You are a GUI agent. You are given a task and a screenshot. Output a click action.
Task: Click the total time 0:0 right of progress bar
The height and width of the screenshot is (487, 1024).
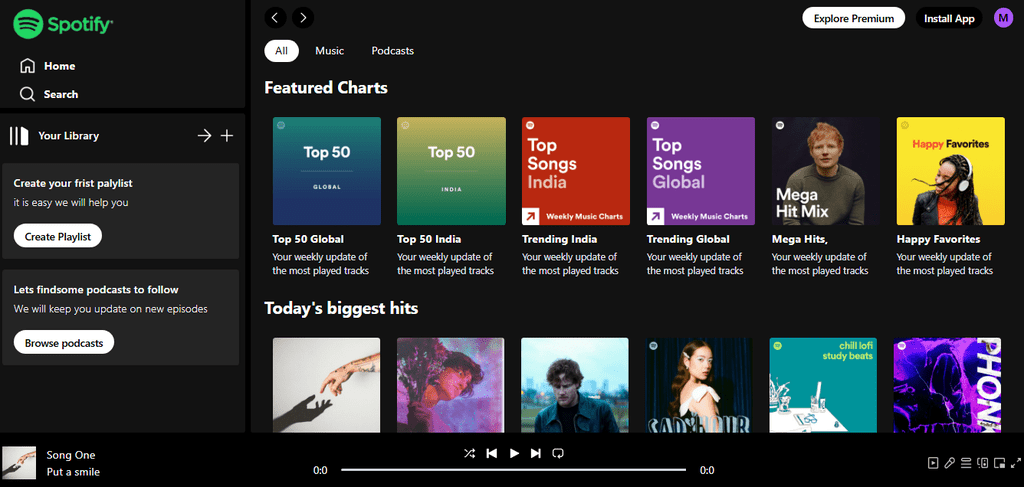point(707,470)
